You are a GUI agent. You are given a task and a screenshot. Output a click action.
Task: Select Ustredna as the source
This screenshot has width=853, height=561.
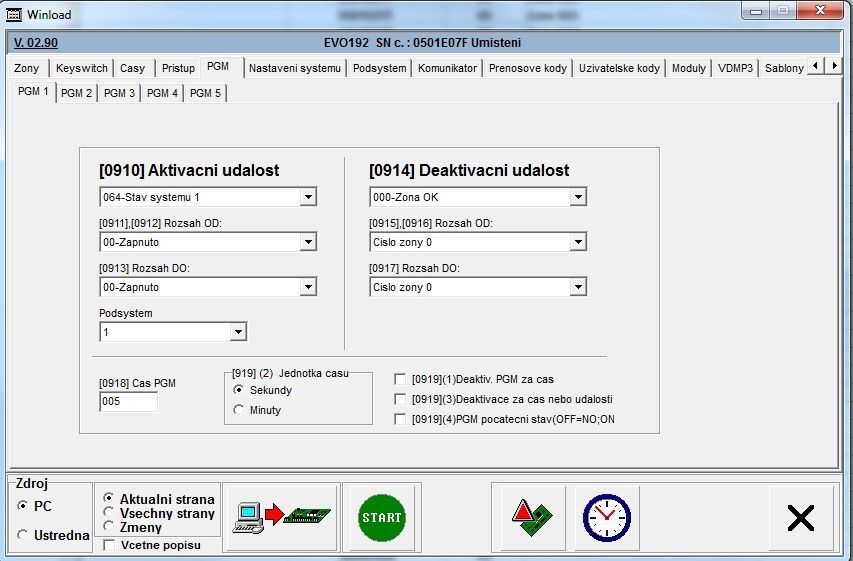[23, 535]
